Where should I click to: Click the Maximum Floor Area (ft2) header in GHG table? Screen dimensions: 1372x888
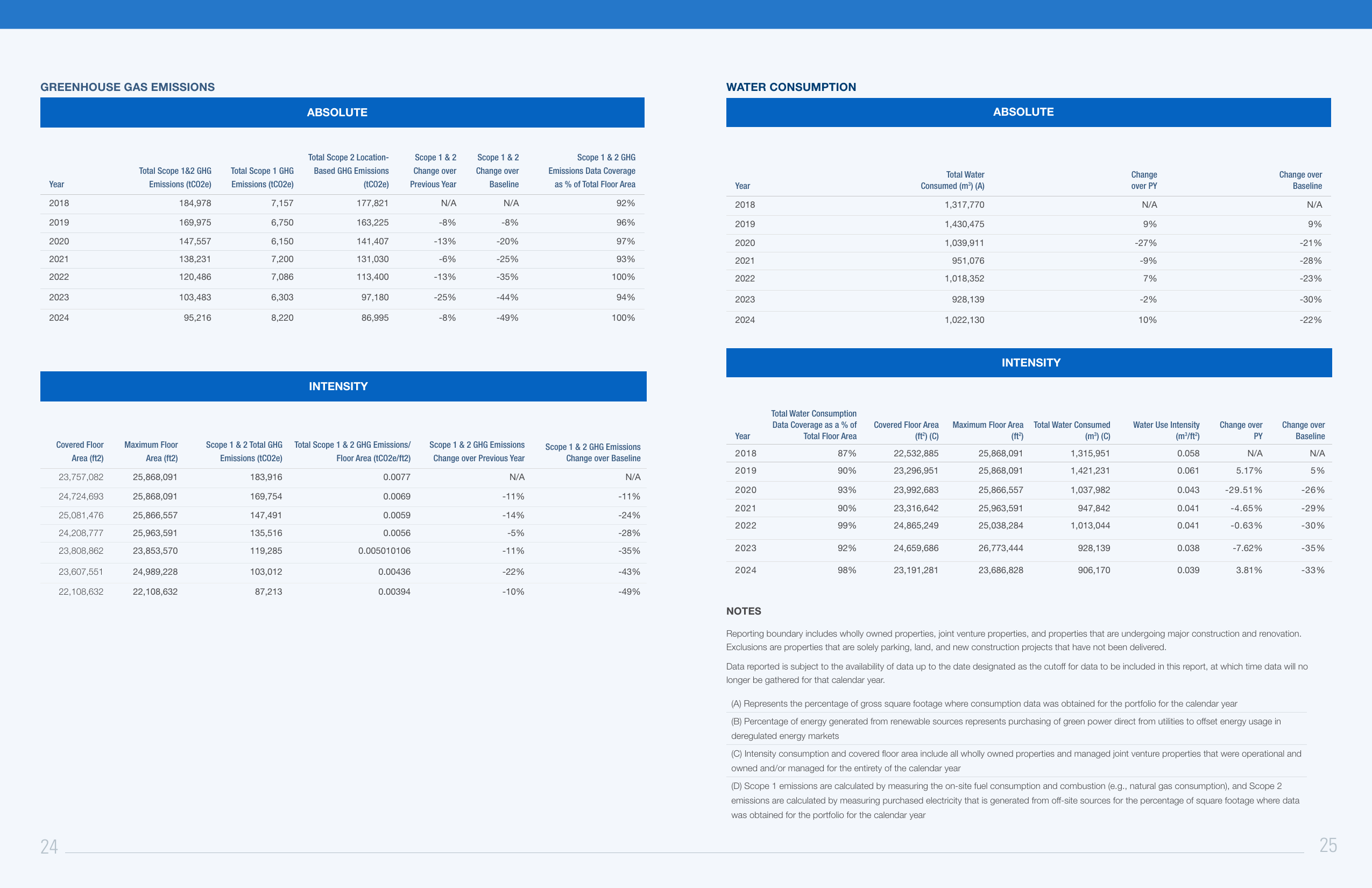click(151, 452)
